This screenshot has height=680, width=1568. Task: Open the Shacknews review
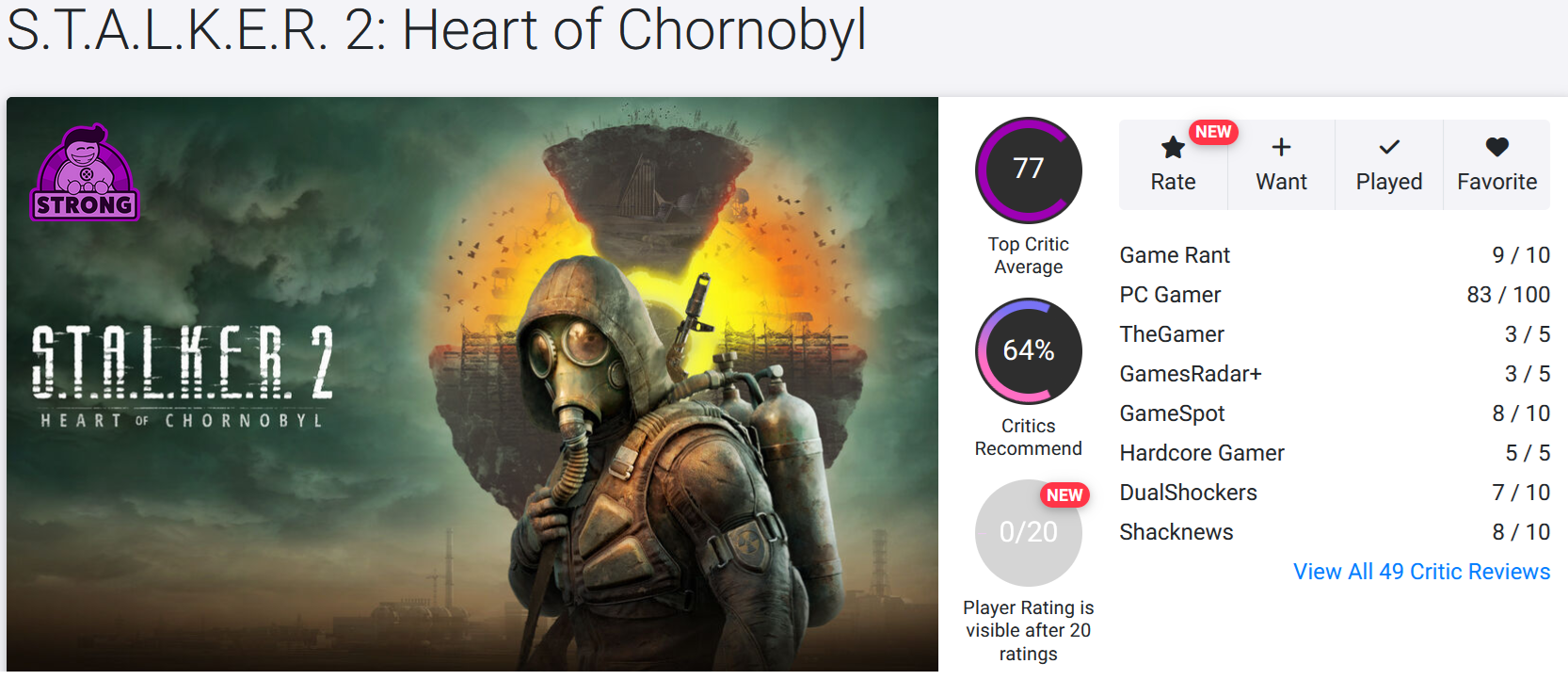(1335, 532)
